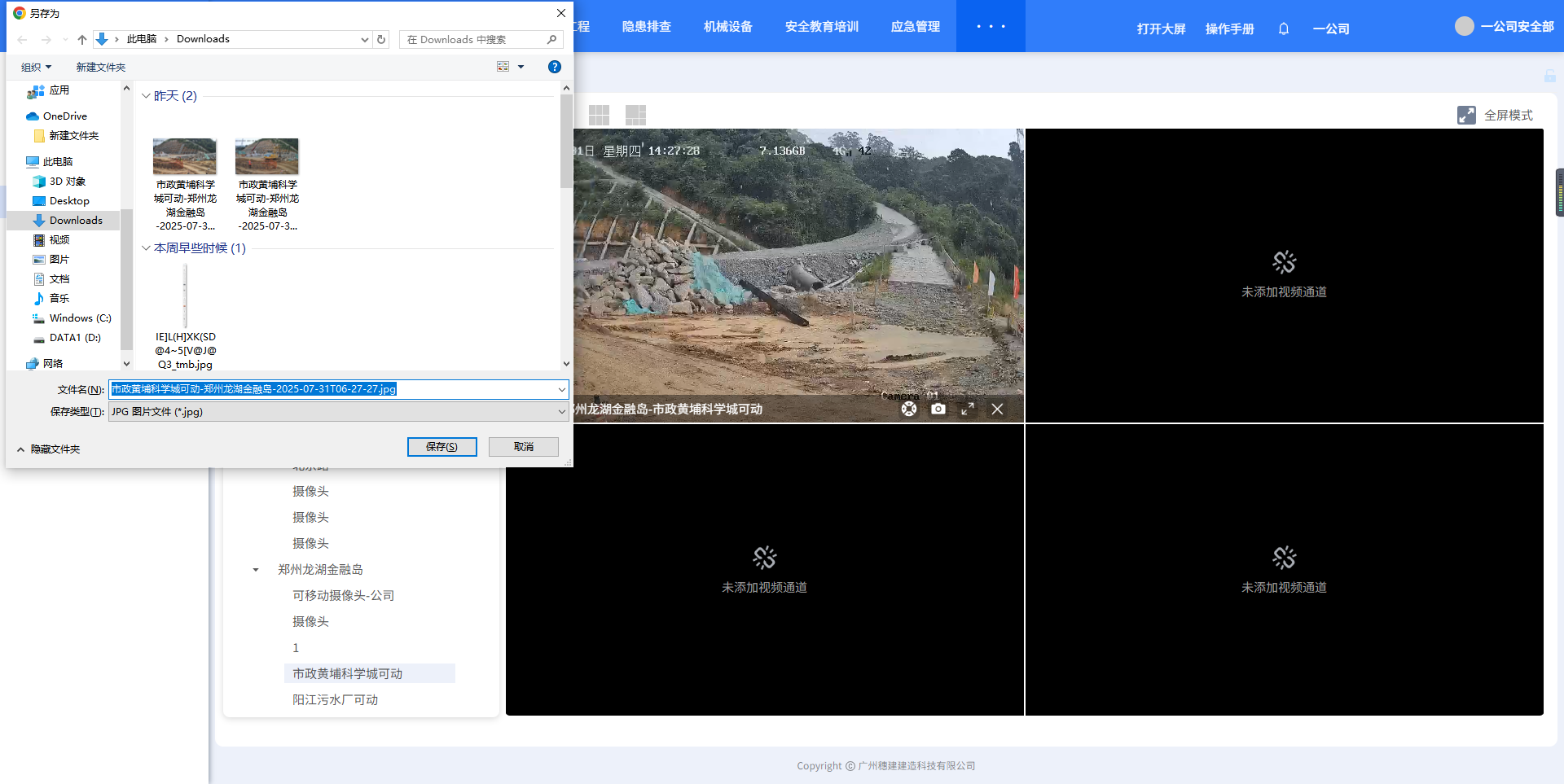Collapse the 郑州龙湖金融岛 tree node

point(256,570)
